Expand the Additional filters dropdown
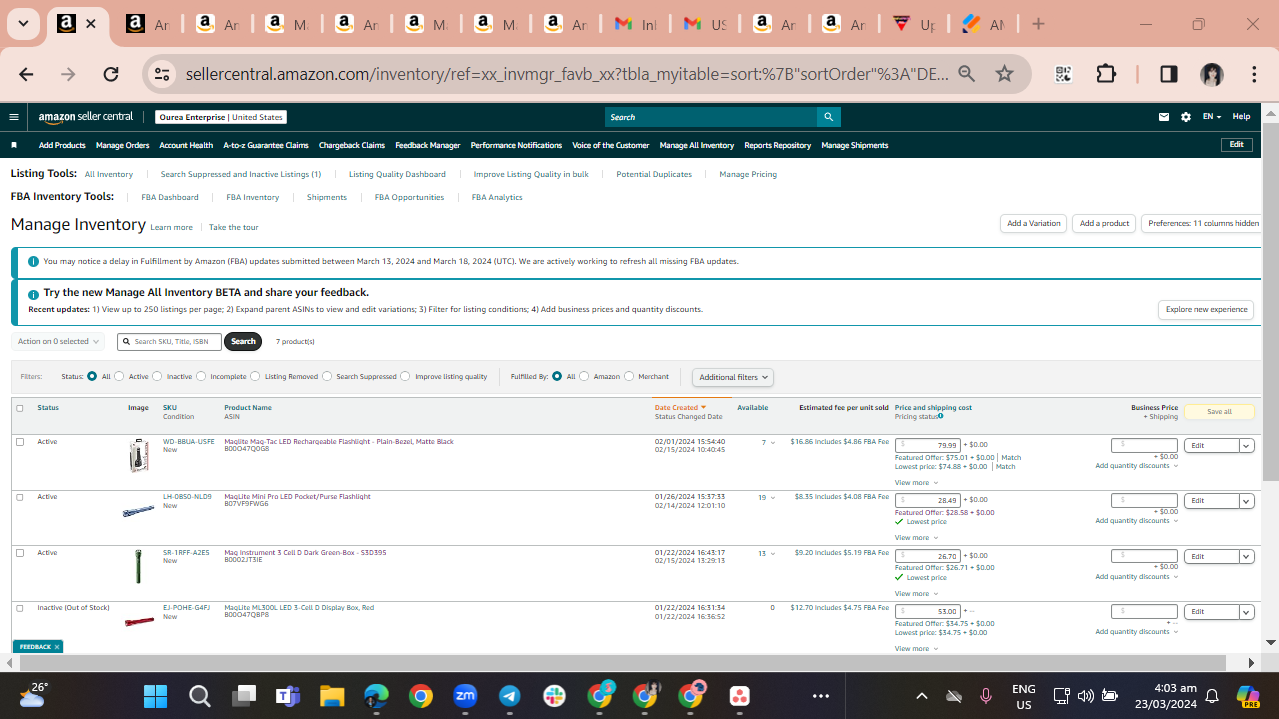 point(733,377)
